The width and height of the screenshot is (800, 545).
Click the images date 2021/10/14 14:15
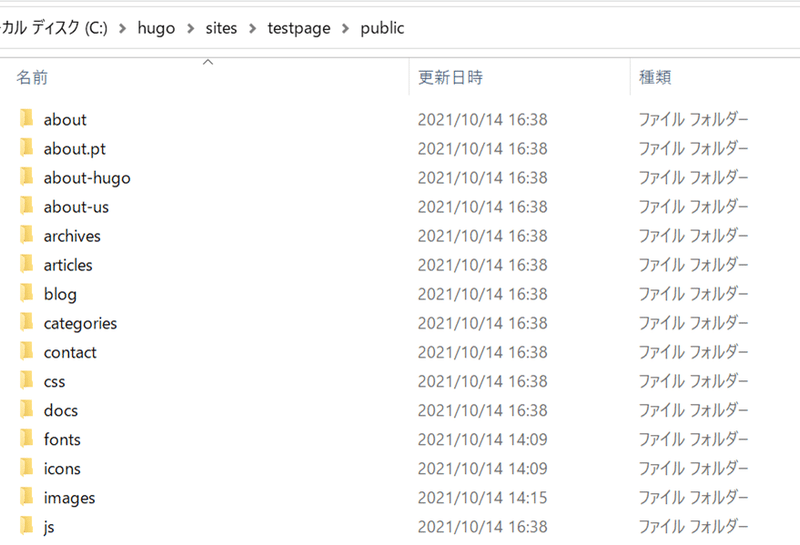click(x=483, y=498)
